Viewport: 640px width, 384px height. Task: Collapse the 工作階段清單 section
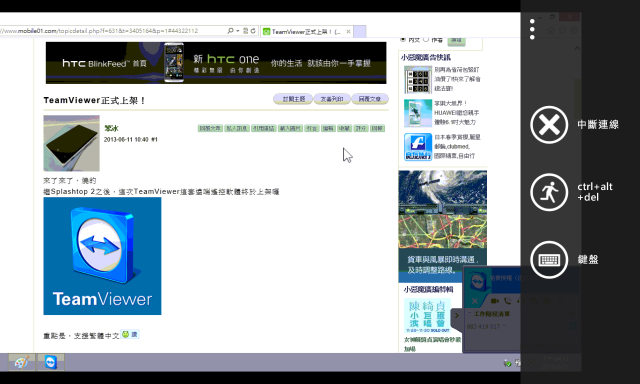[469, 313]
